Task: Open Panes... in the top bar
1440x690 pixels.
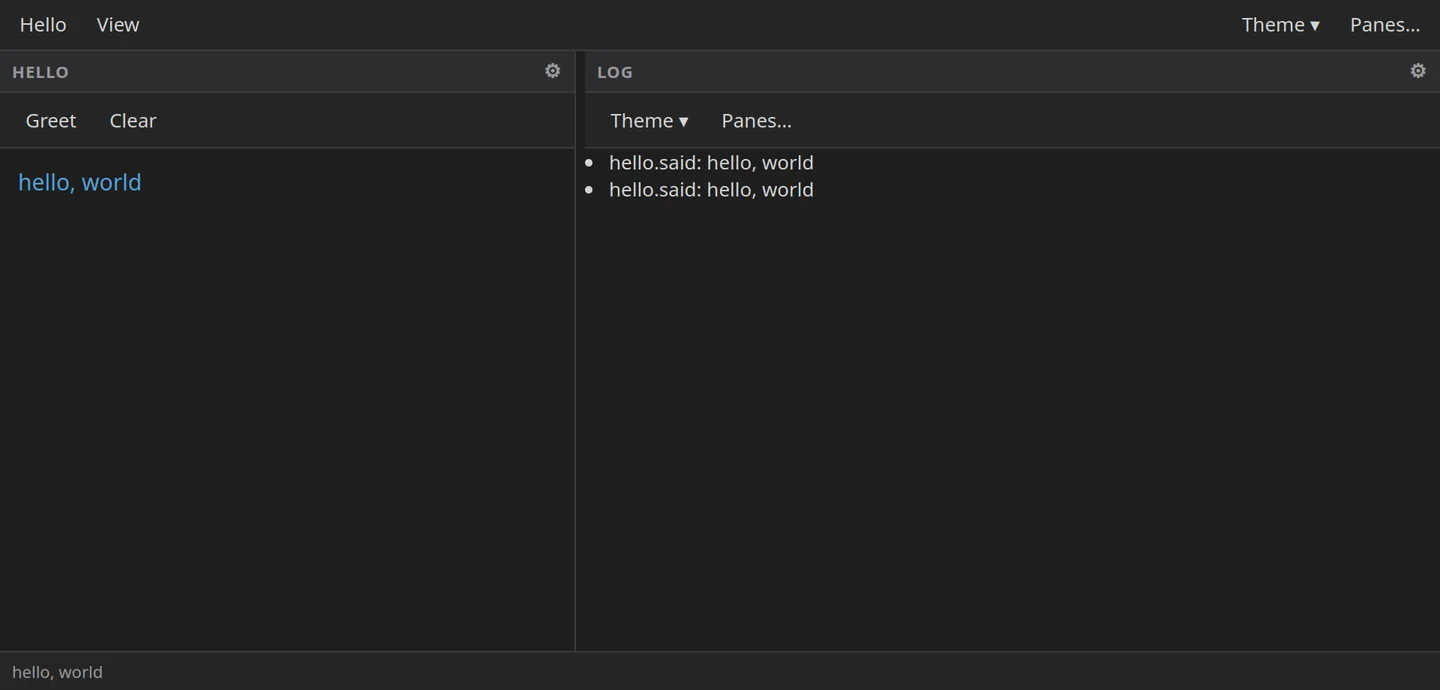Action: pos(1384,25)
